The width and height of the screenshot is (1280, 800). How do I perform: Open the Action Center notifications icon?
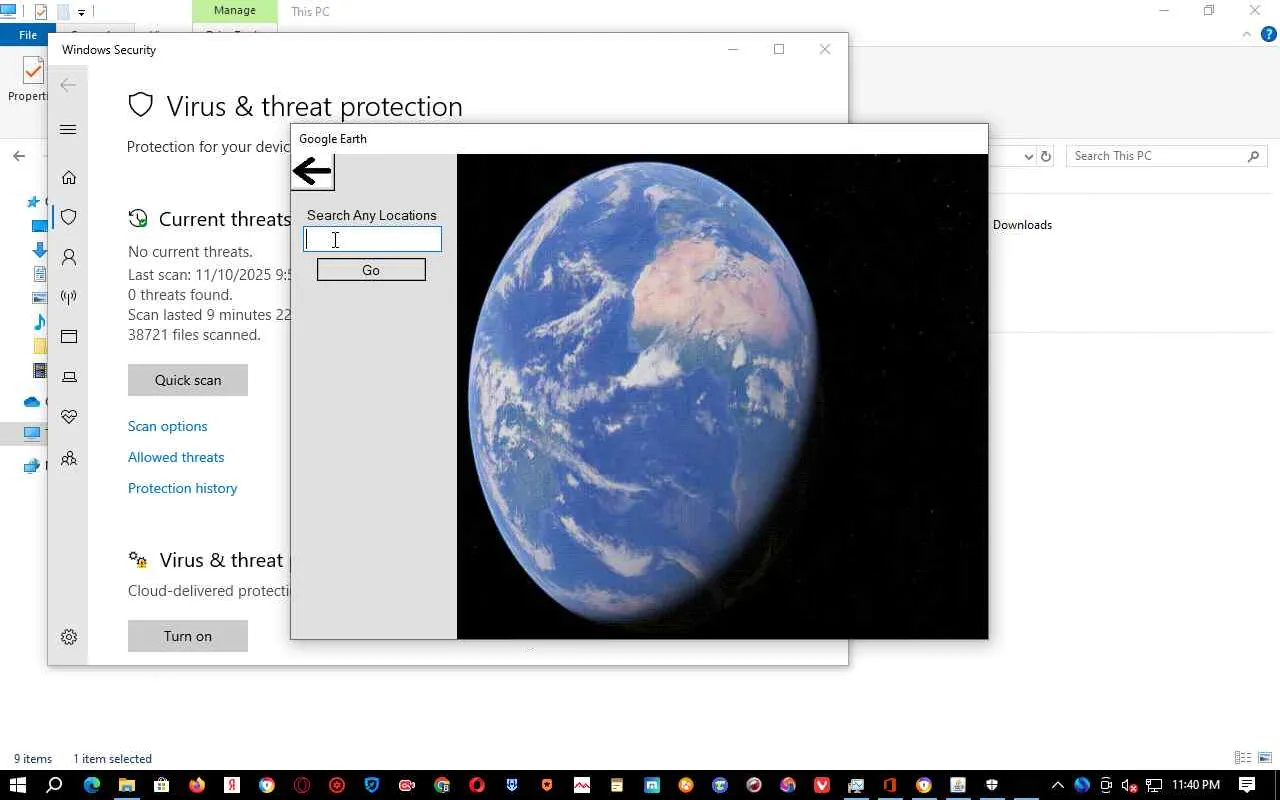click(x=1247, y=785)
